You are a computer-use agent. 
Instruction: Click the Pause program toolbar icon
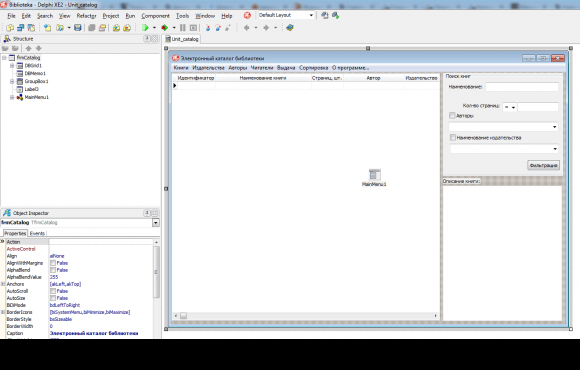click(183, 28)
